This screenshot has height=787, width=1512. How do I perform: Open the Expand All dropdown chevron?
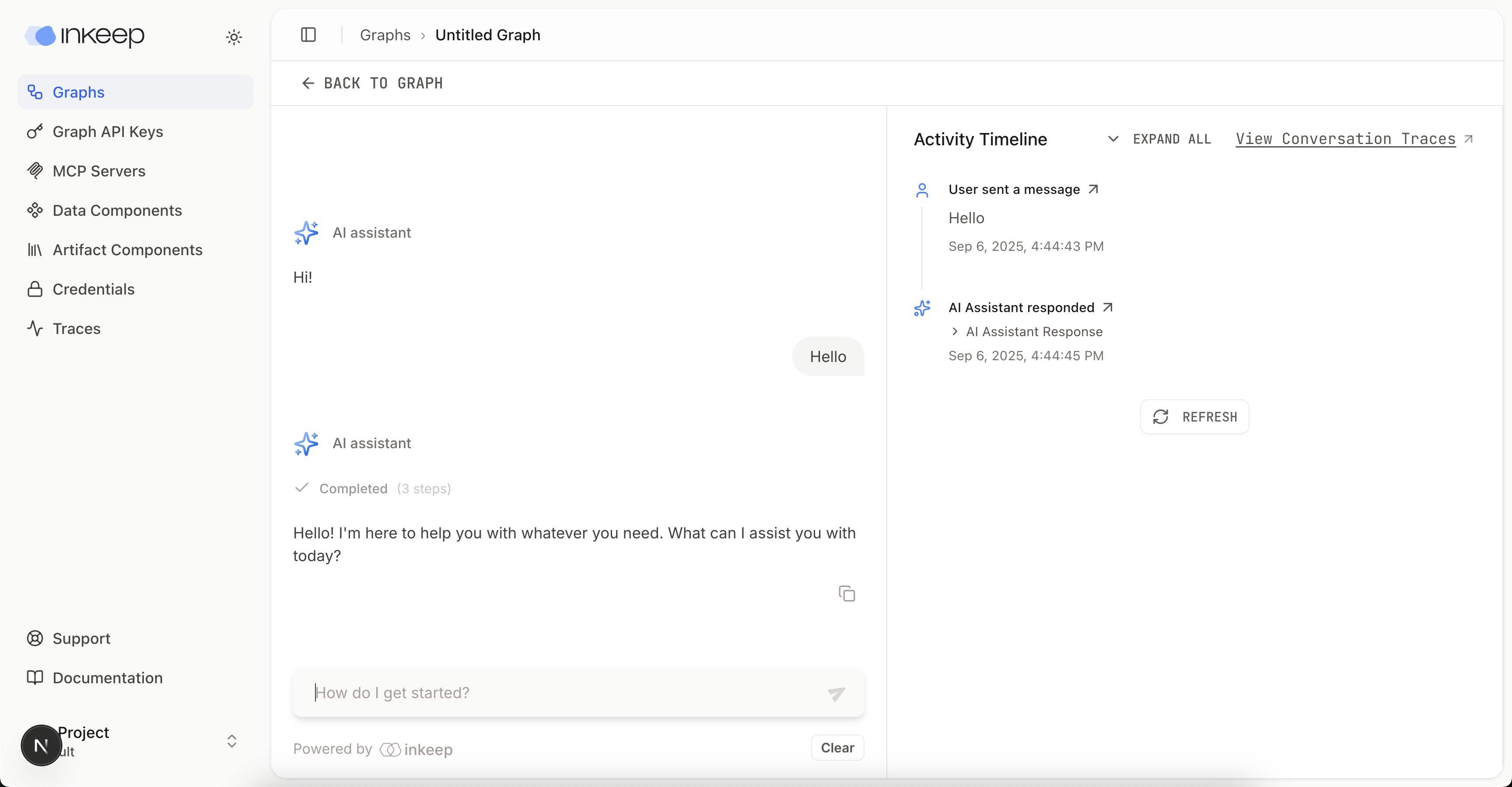tap(1113, 139)
